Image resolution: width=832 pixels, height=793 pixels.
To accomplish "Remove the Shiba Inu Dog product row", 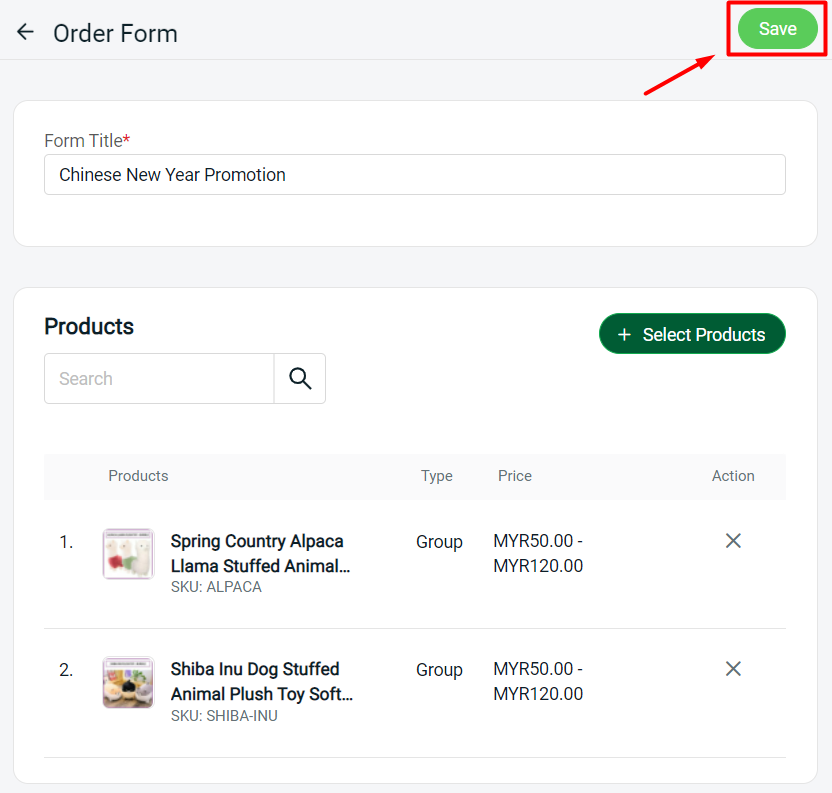I will 733,669.
